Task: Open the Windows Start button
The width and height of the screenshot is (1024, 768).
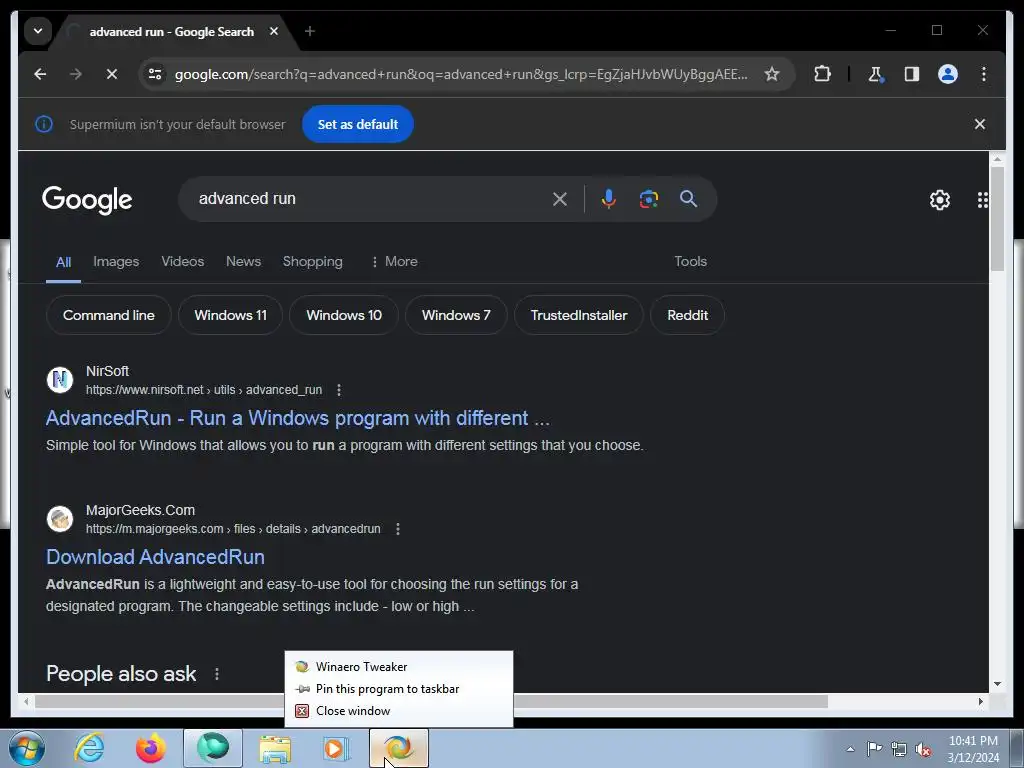Action: [x=26, y=748]
